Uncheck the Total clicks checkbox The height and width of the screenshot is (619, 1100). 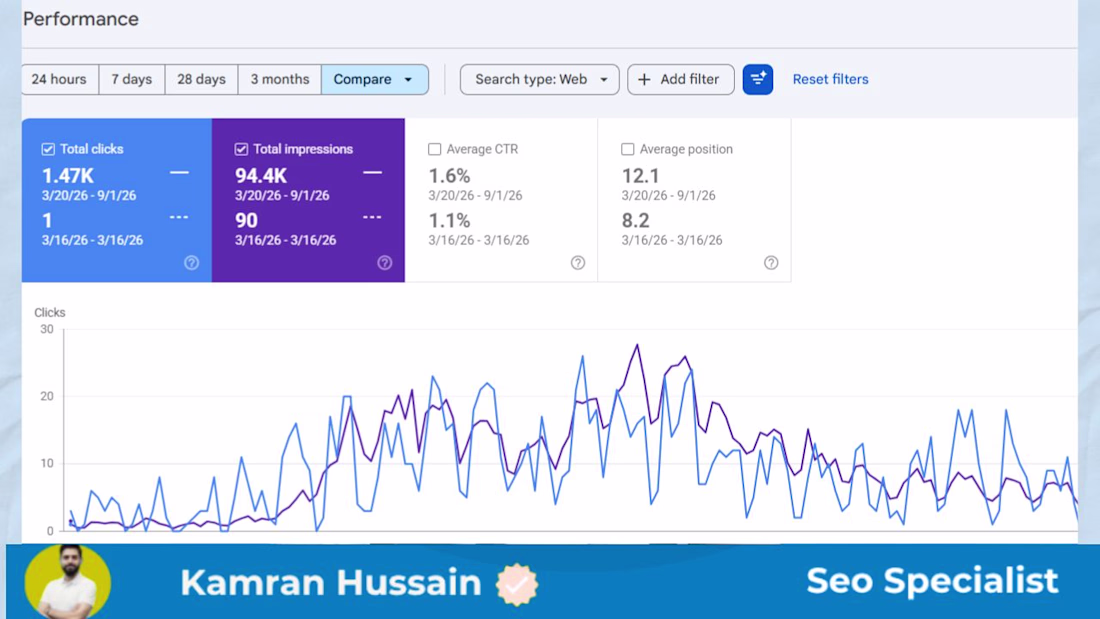point(48,149)
